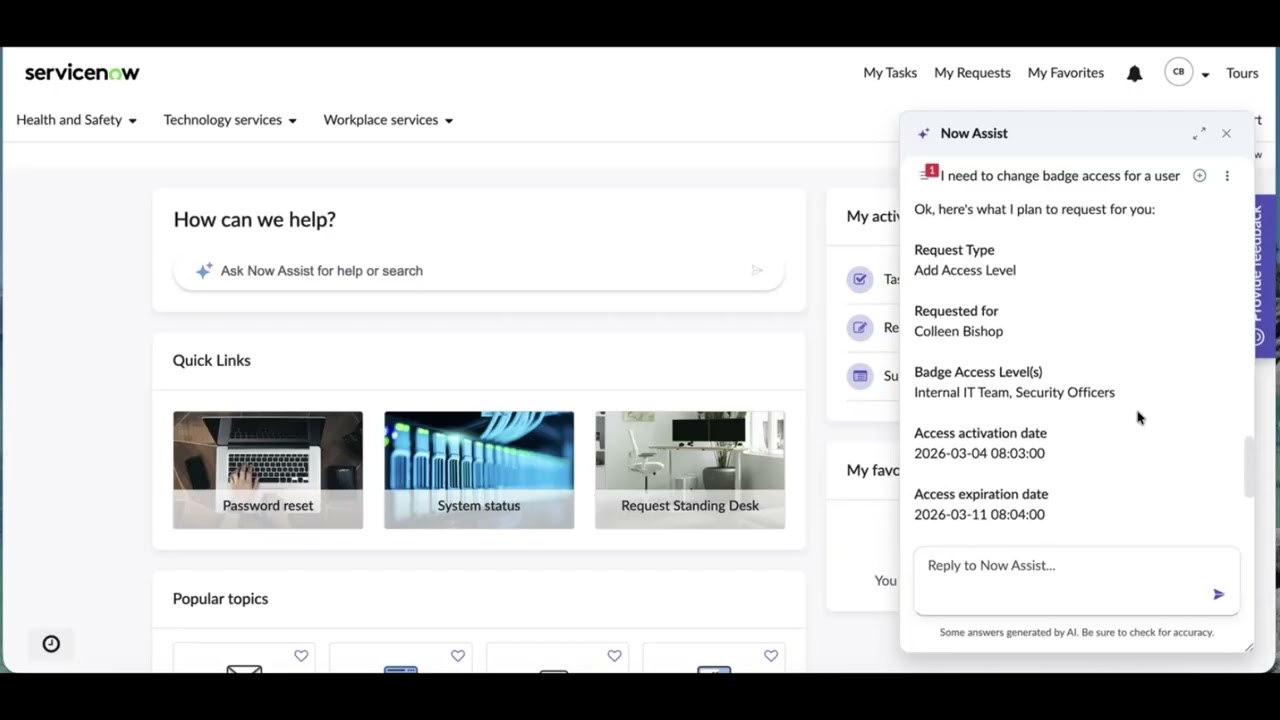Screen dimensions: 1280x720
Task: View My Favorites
Action: coord(1066,73)
